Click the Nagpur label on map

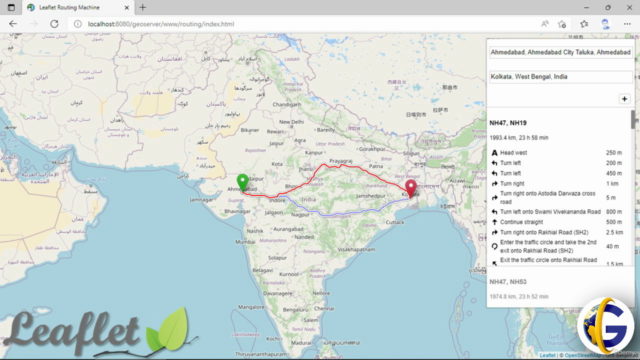tap(300, 215)
